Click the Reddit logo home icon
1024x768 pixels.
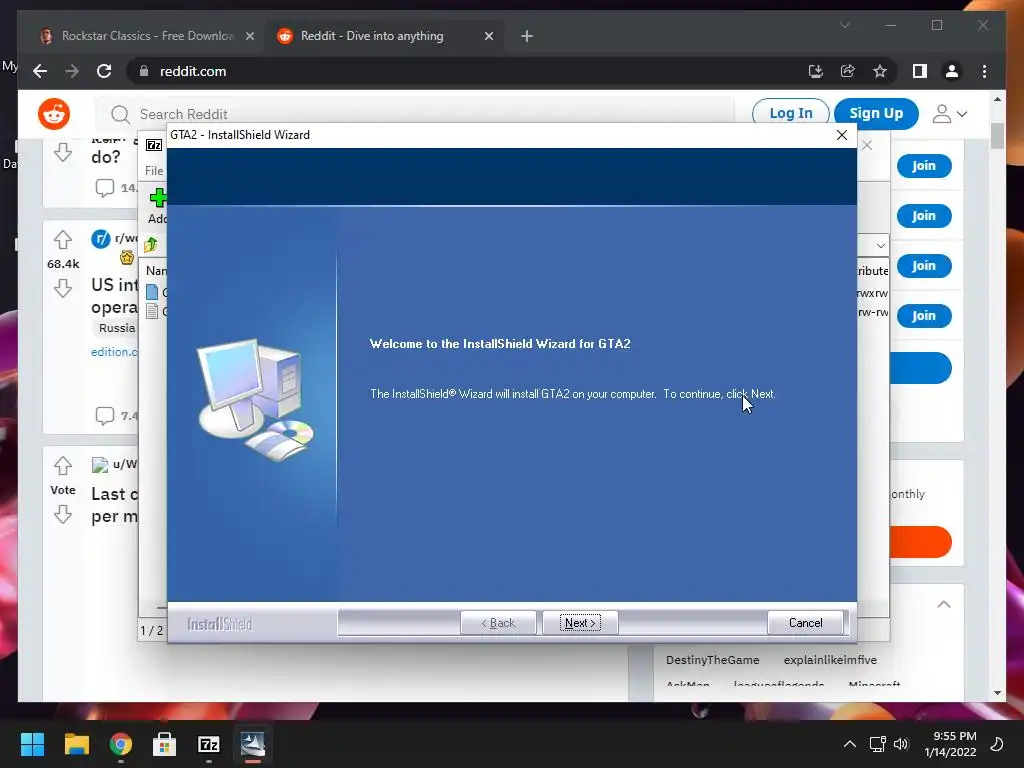click(54, 114)
